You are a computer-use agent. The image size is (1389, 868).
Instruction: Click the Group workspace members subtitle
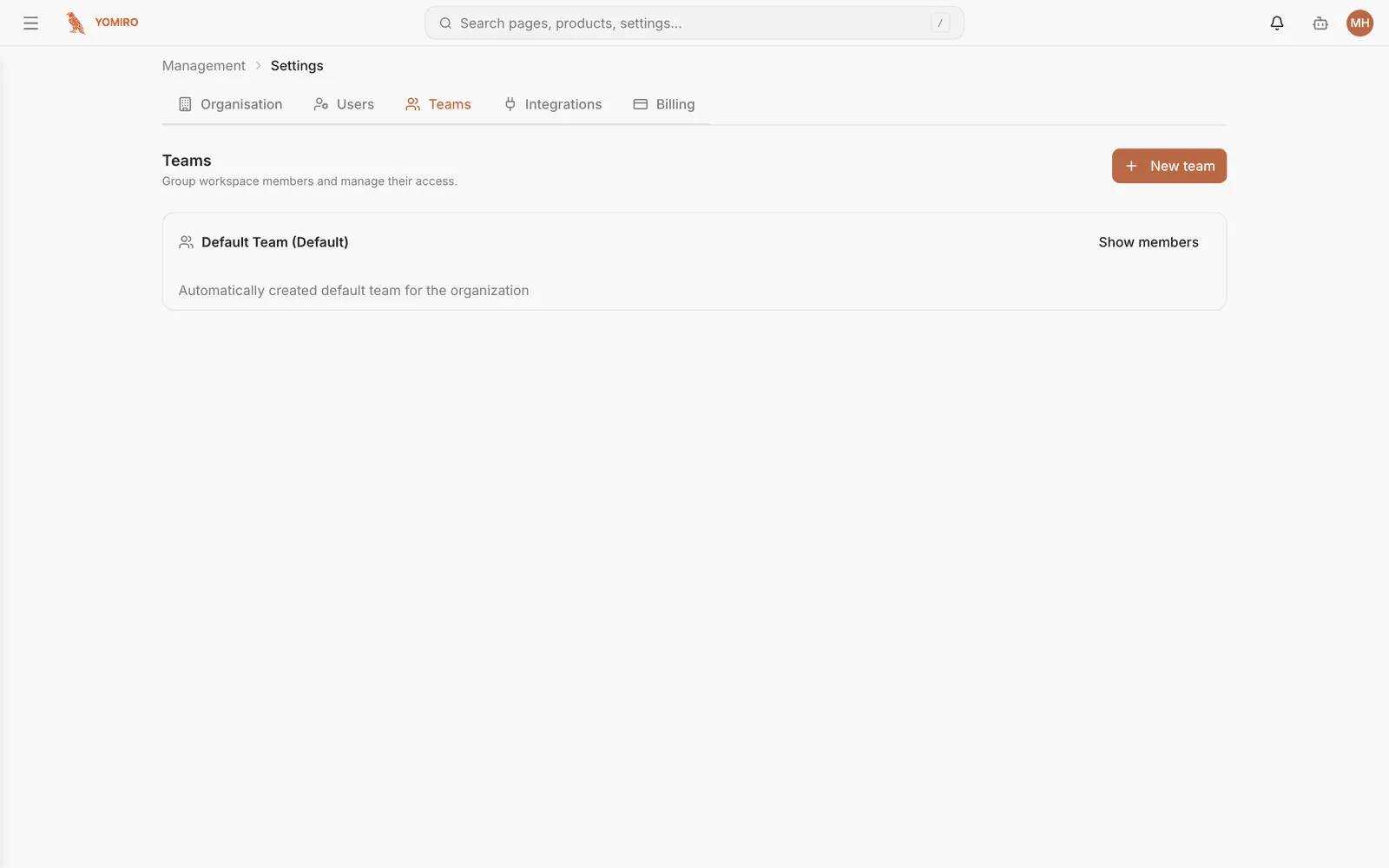(309, 181)
